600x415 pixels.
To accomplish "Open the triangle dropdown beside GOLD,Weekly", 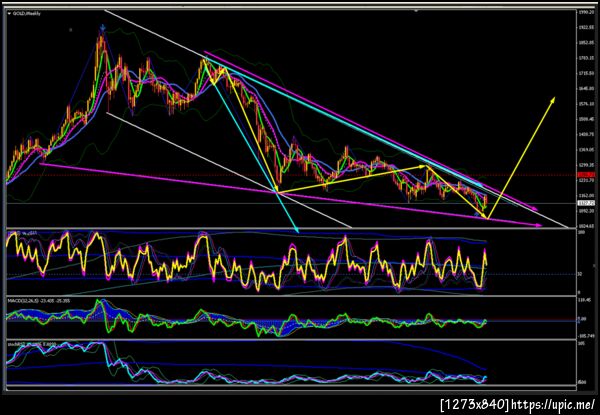I will coord(10,13).
